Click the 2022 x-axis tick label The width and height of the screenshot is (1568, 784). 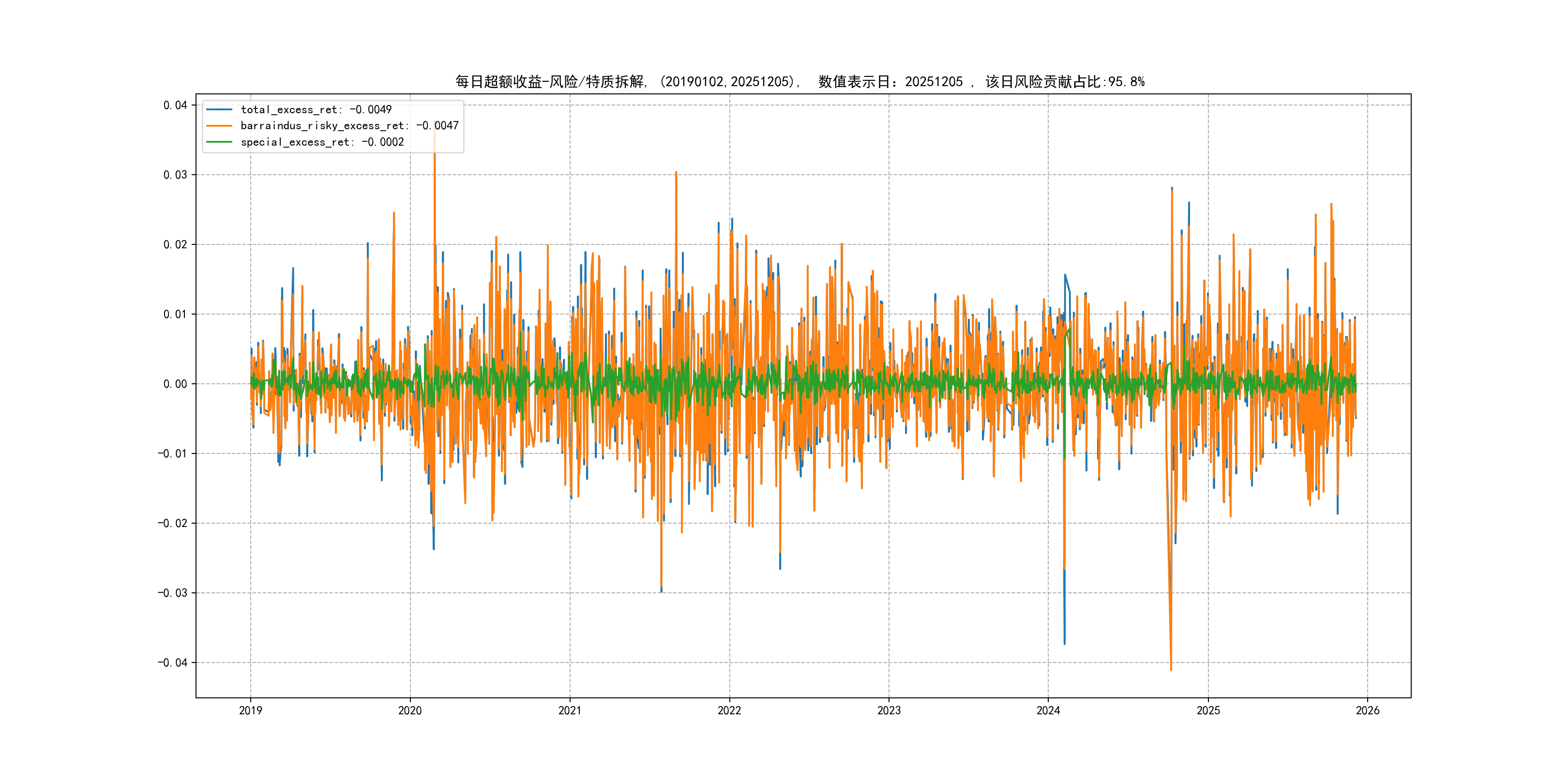point(729,710)
